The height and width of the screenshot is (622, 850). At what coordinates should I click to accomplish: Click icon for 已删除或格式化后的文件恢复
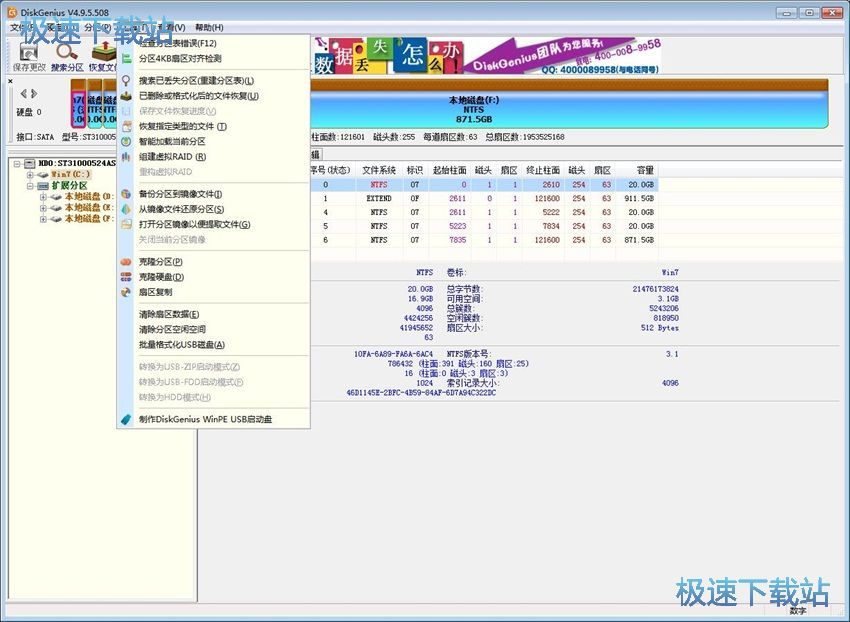pos(126,96)
